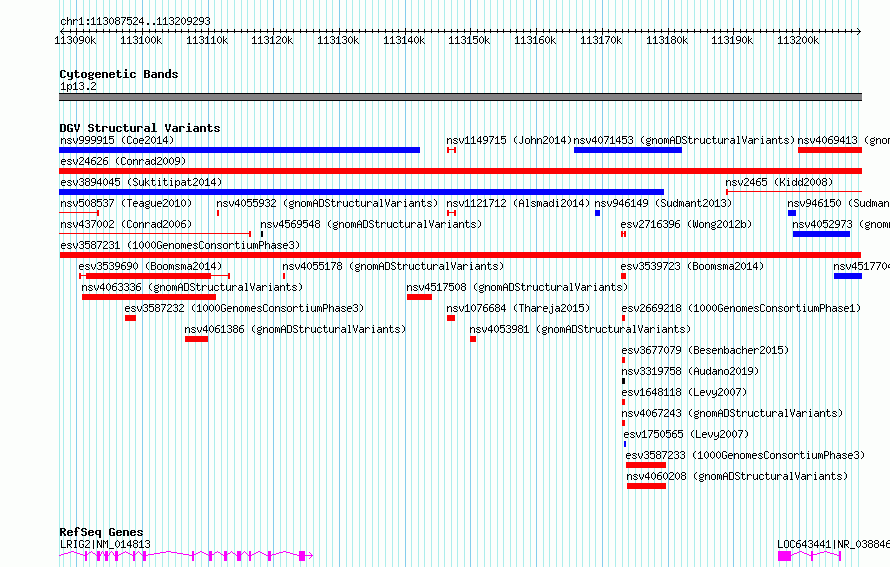Open the nsv2465 (Kidd2008) label
Viewport: 890px width, 567px height.
[779, 182]
